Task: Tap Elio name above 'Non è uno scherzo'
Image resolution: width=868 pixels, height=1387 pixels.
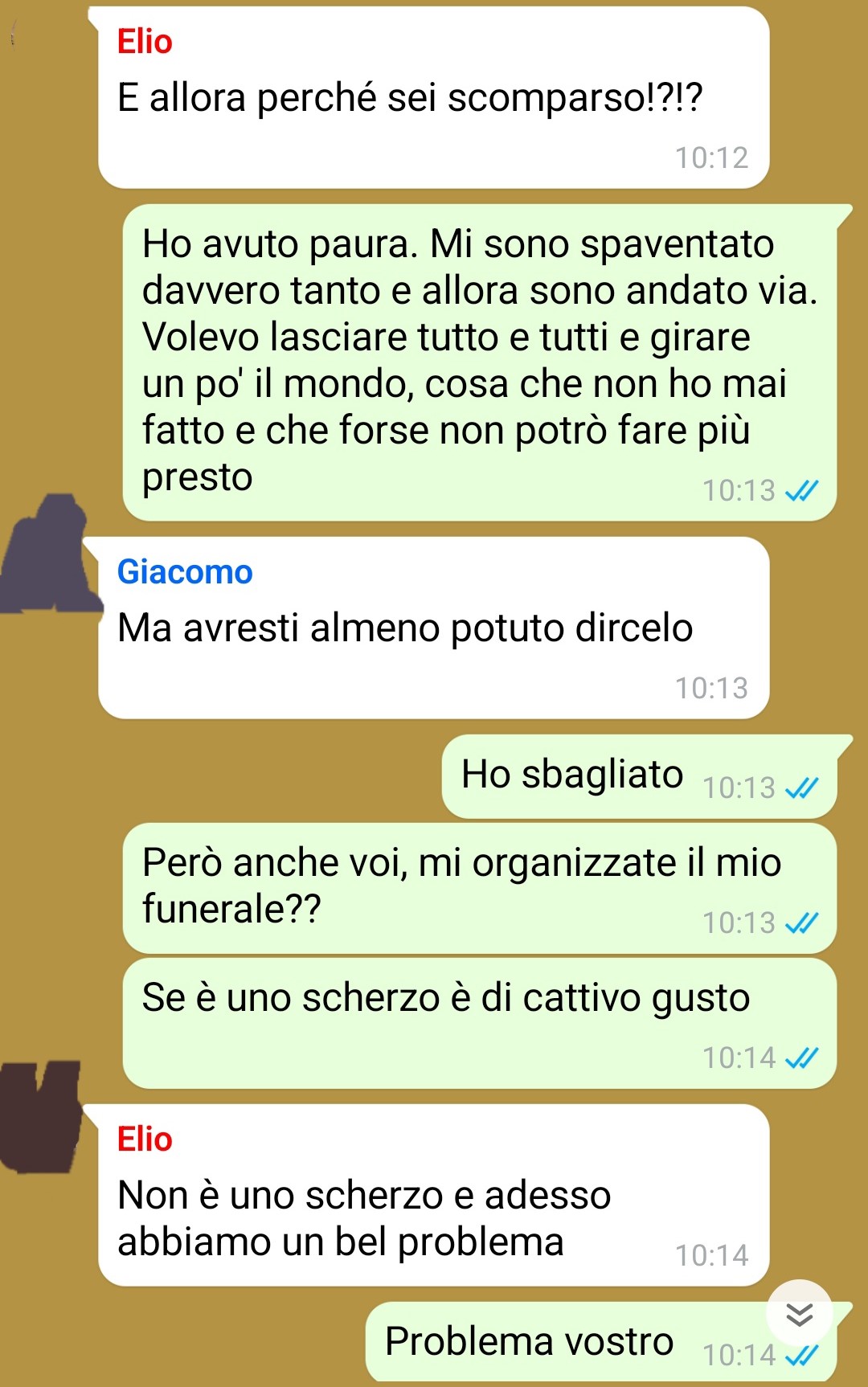Action: pos(145,1139)
